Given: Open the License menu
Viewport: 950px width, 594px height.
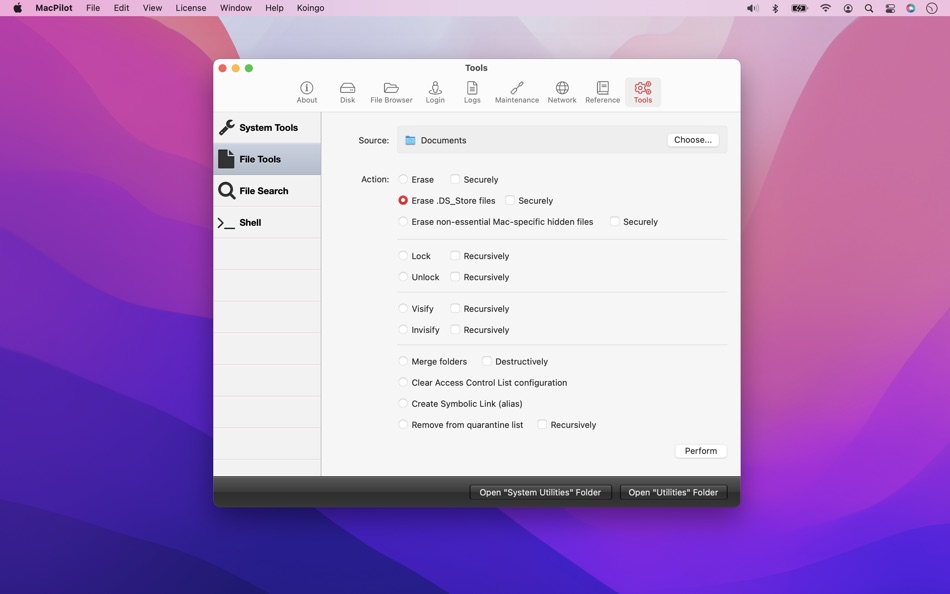Looking at the screenshot, I should 191,8.
